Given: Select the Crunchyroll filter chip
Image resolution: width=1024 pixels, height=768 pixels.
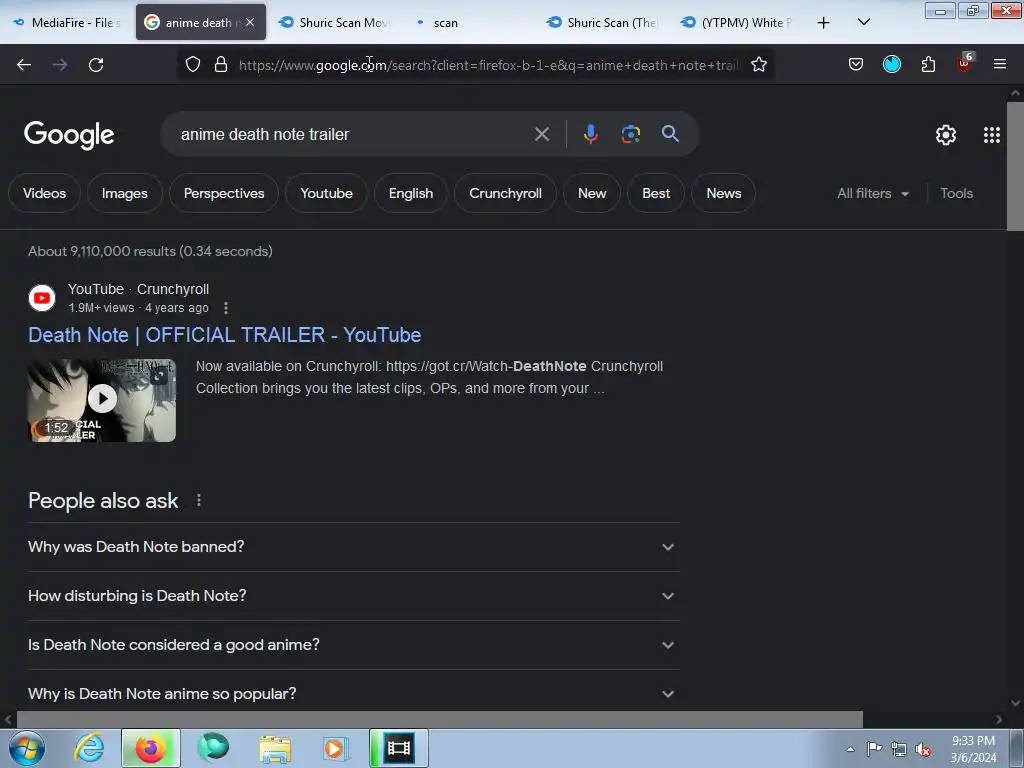Looking at the screenshot, I should (x=505, y=193).
